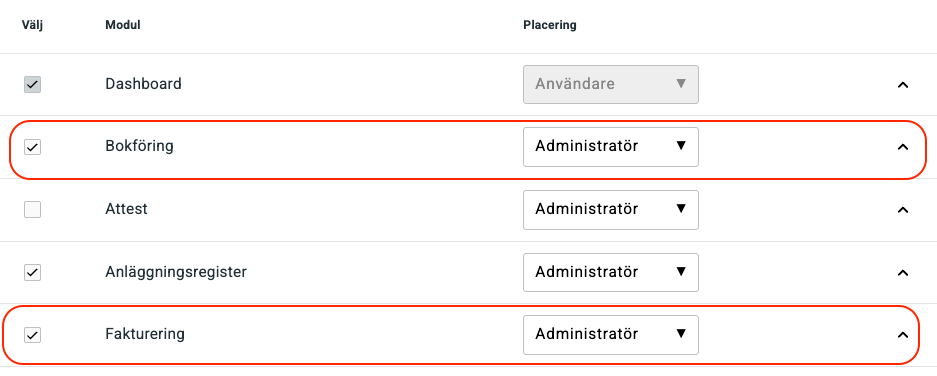
Task: Click the Modul column header
Action: (123, 25)
